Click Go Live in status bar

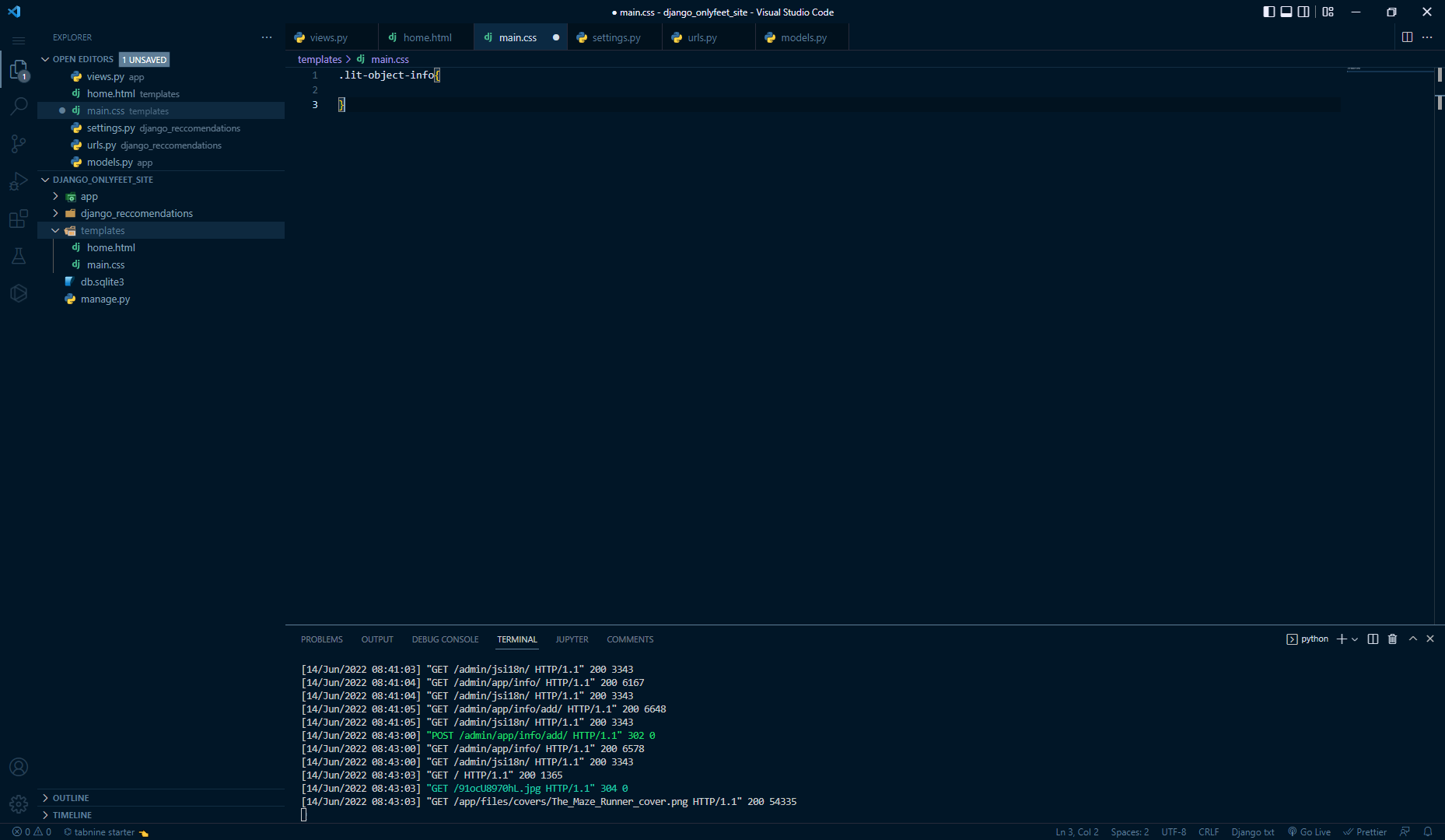pos(1310,831)
